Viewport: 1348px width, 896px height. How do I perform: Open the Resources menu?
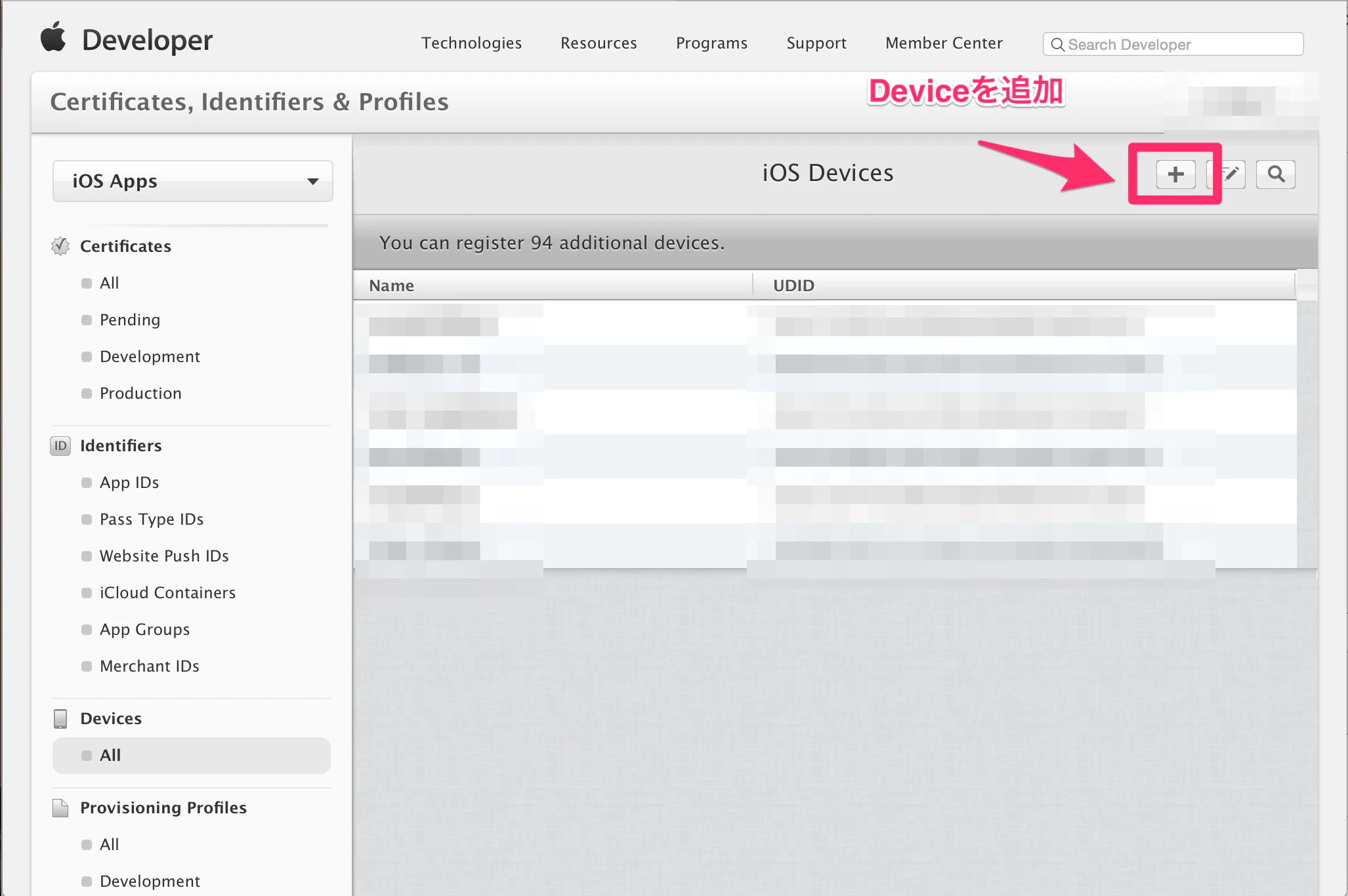[x=599, y=43]
